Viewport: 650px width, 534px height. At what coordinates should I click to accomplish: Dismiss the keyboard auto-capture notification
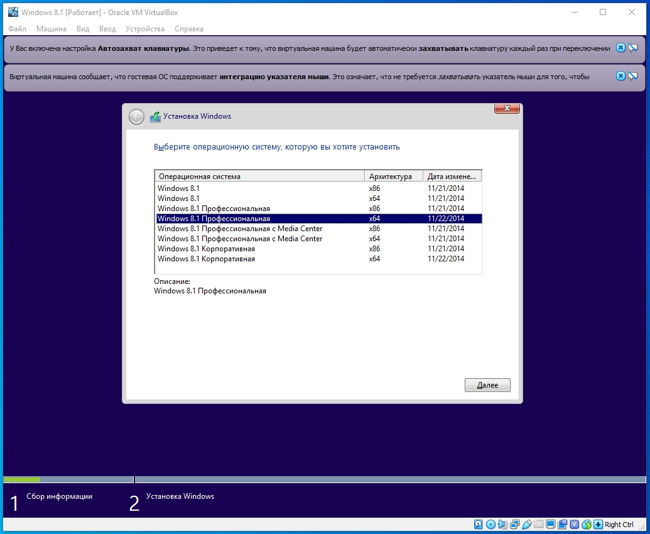(620, 48)
